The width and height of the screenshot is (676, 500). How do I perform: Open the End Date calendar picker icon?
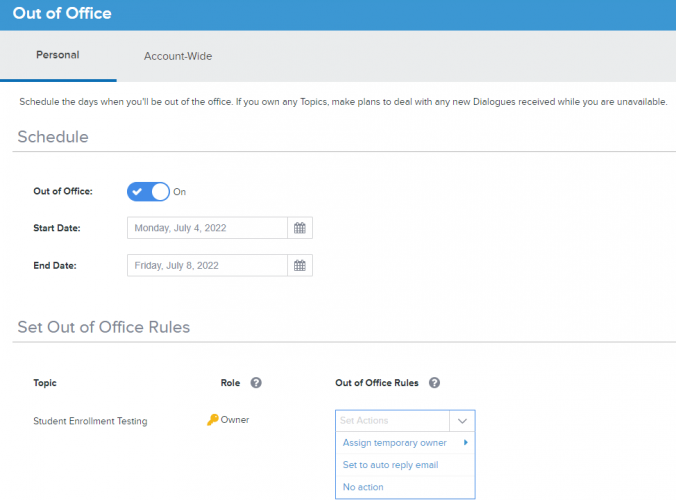(299, 265)
